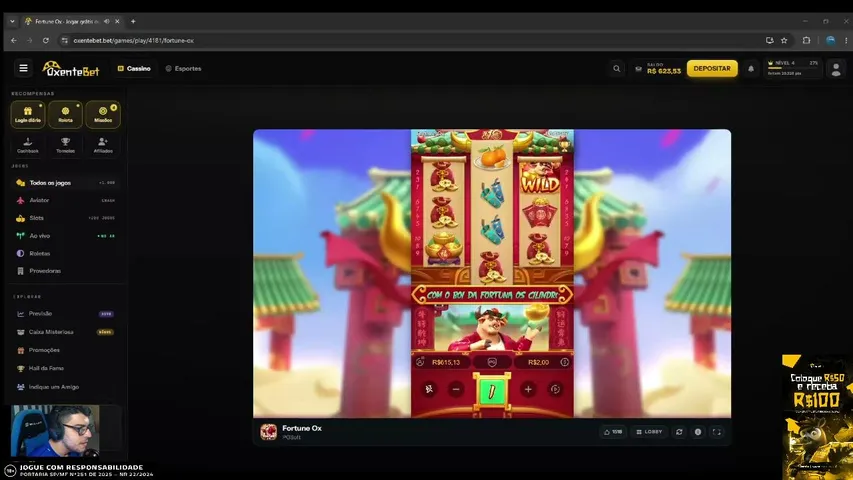Open Promoções in the sidebar
Screen dimensions: 853x480
point(65,350)
